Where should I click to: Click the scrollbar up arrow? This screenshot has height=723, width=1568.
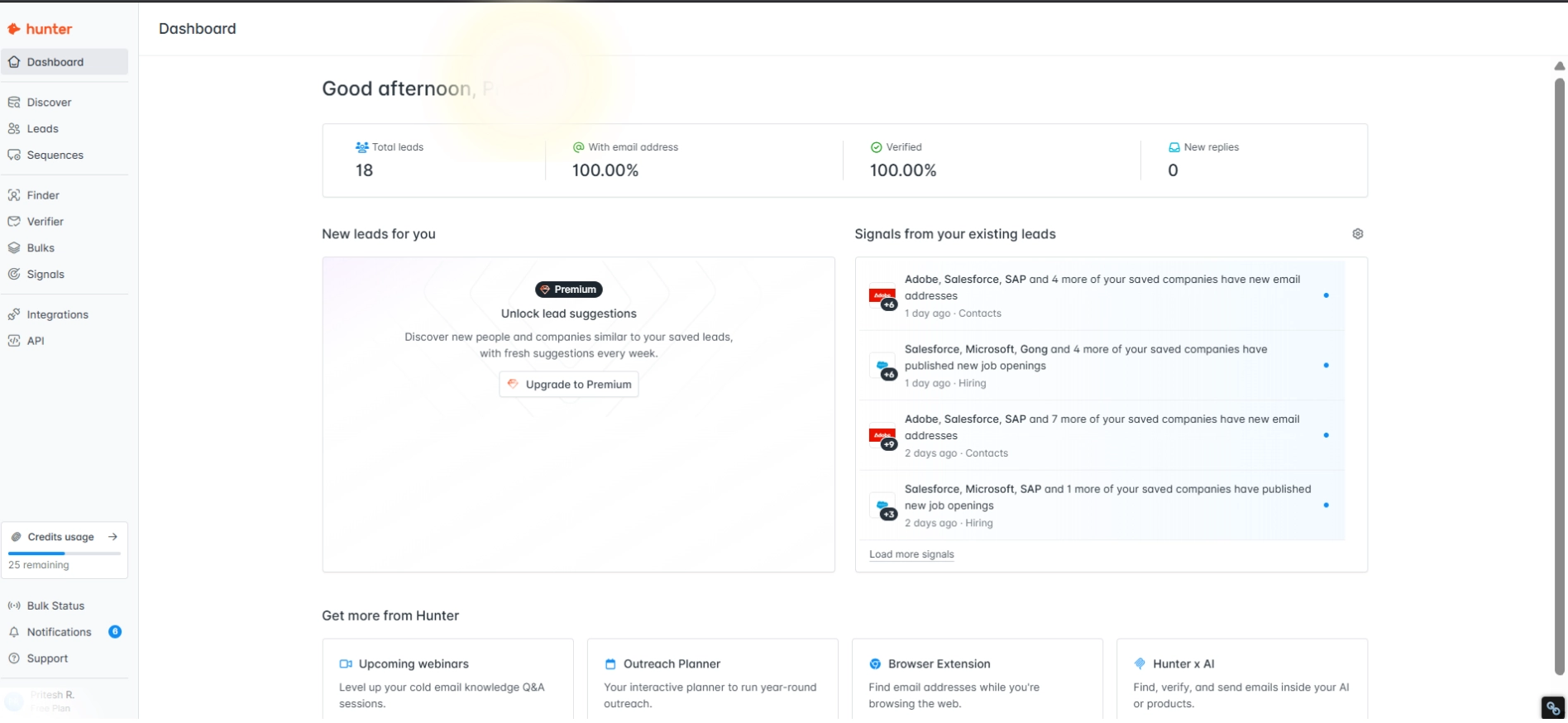[x=1559, y=65]
